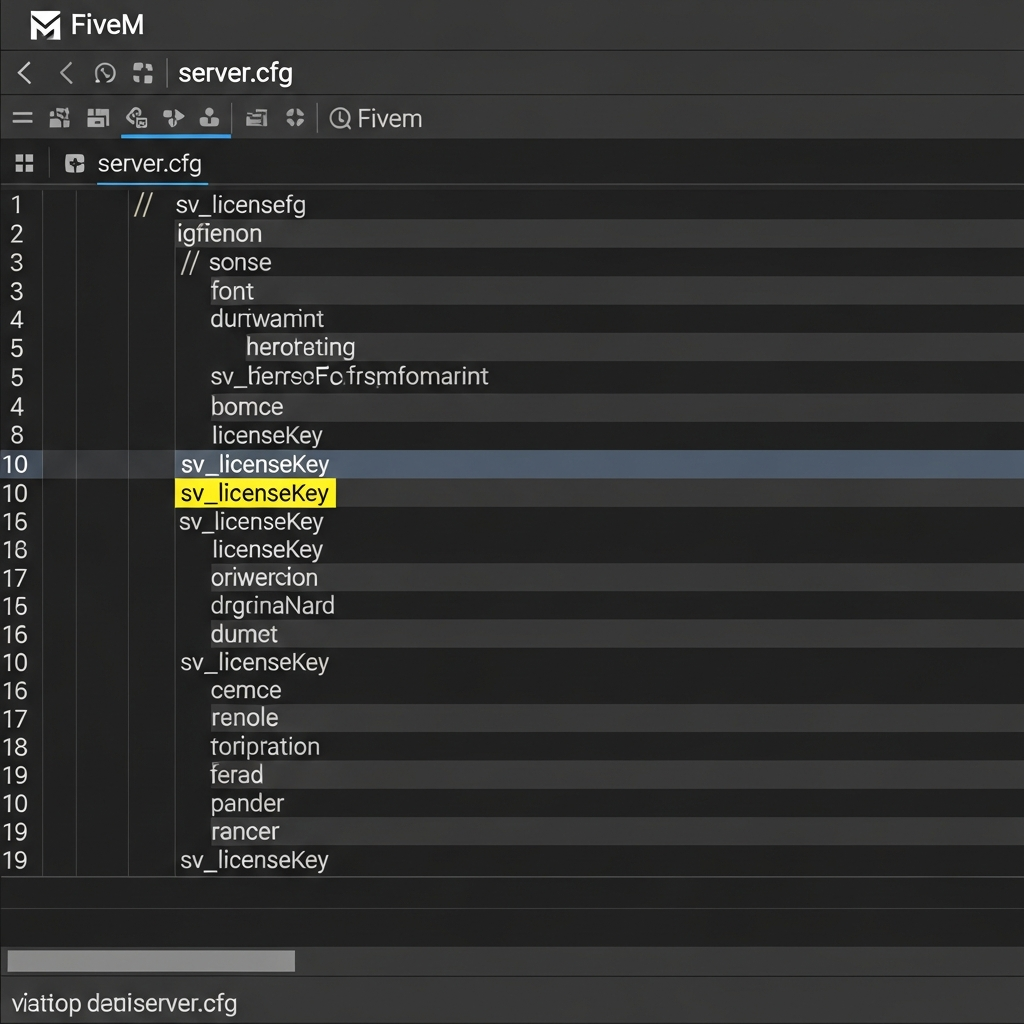Click the horizontal scrollbar thumb

[x=151, y=961]
